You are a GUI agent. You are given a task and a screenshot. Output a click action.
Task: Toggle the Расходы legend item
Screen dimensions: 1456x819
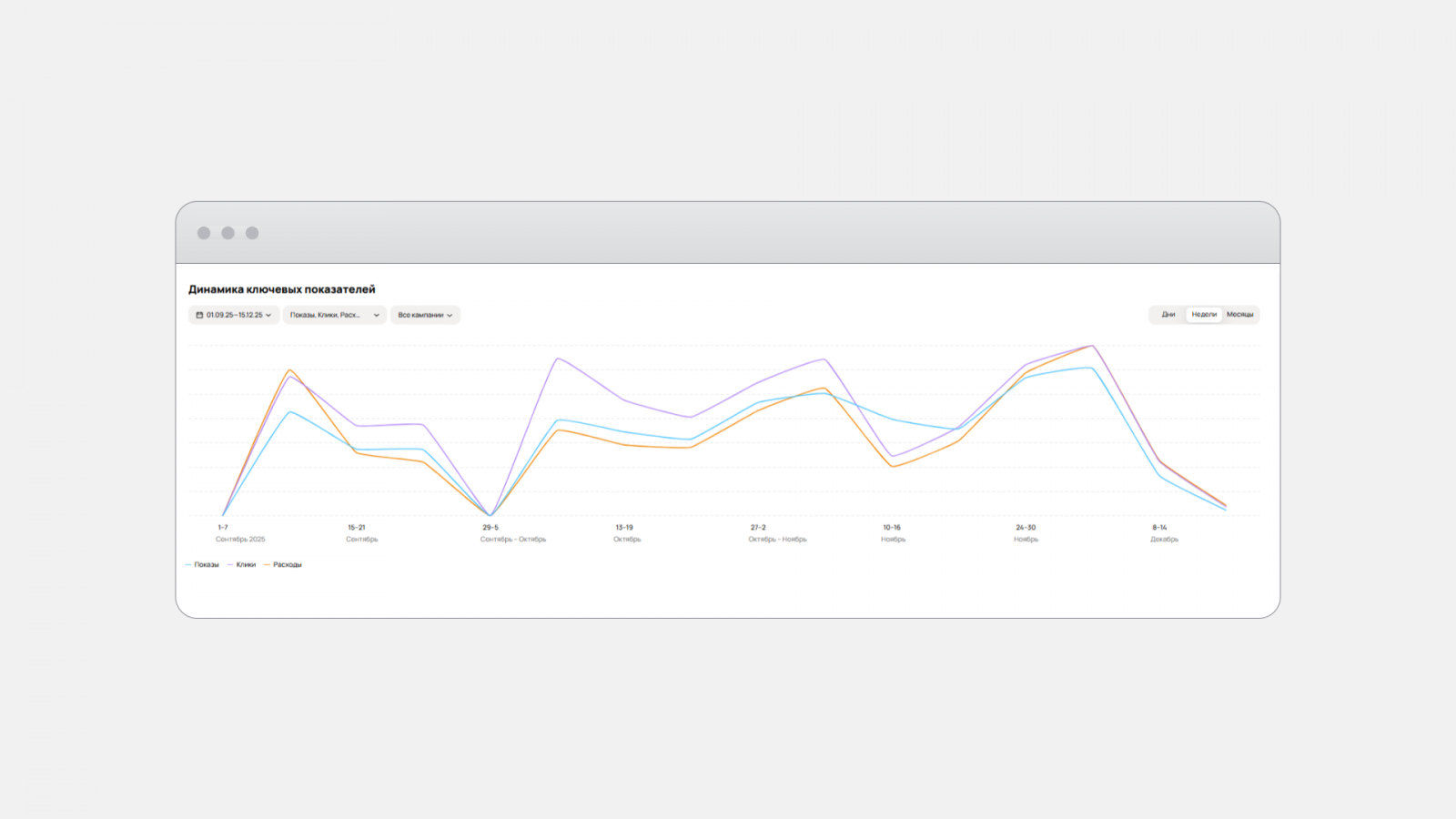point(287,565)
